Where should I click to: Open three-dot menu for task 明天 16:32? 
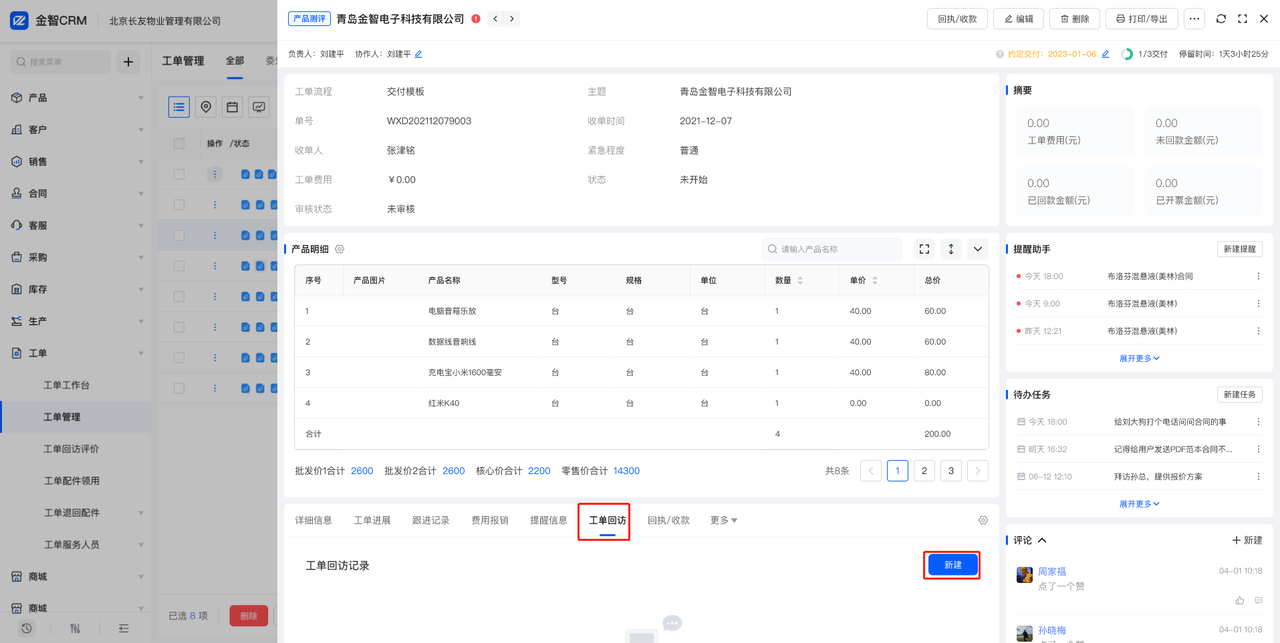click(1258, 449)
